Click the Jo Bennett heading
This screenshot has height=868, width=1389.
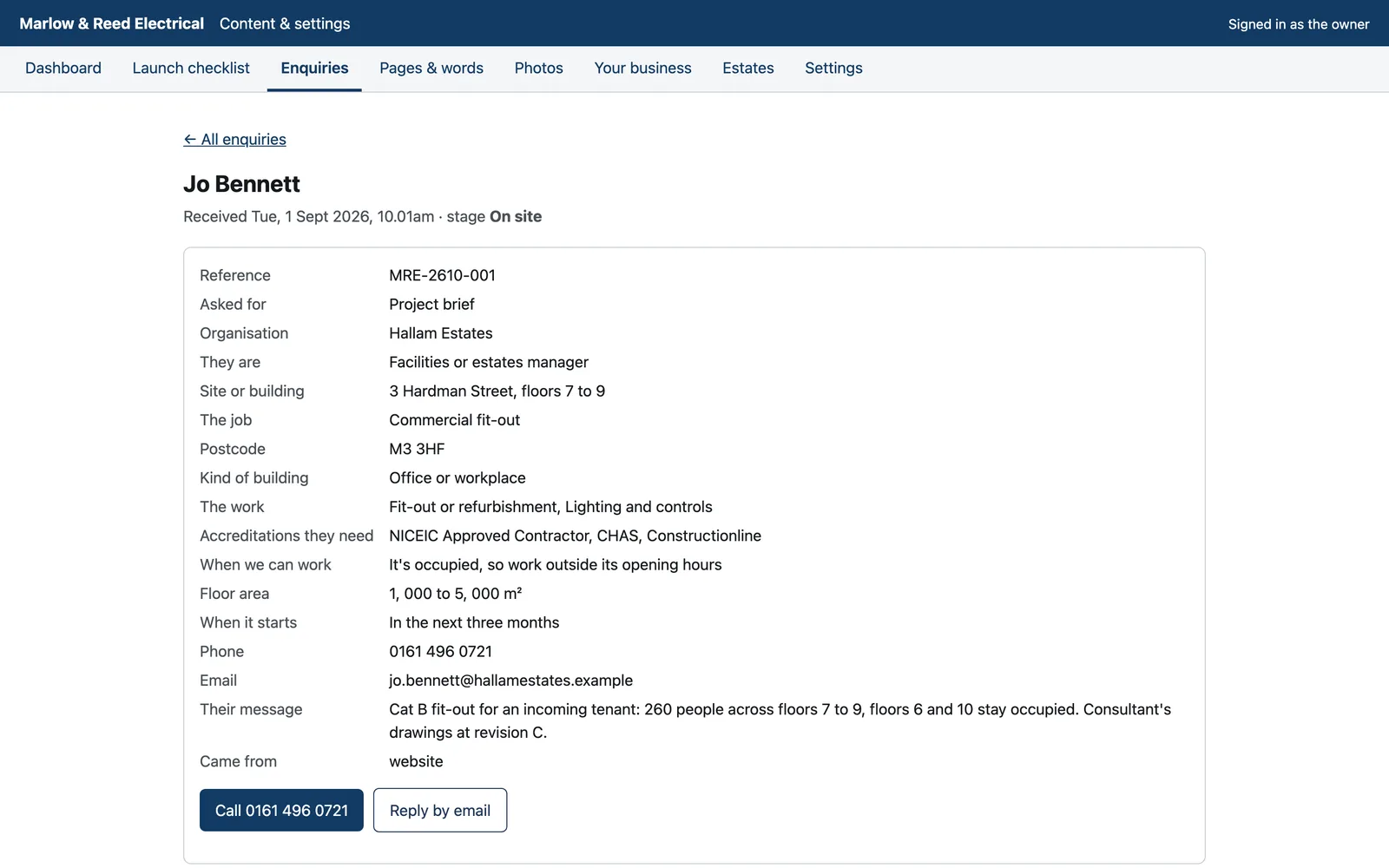pyautogui.click(x=241, y=184)
